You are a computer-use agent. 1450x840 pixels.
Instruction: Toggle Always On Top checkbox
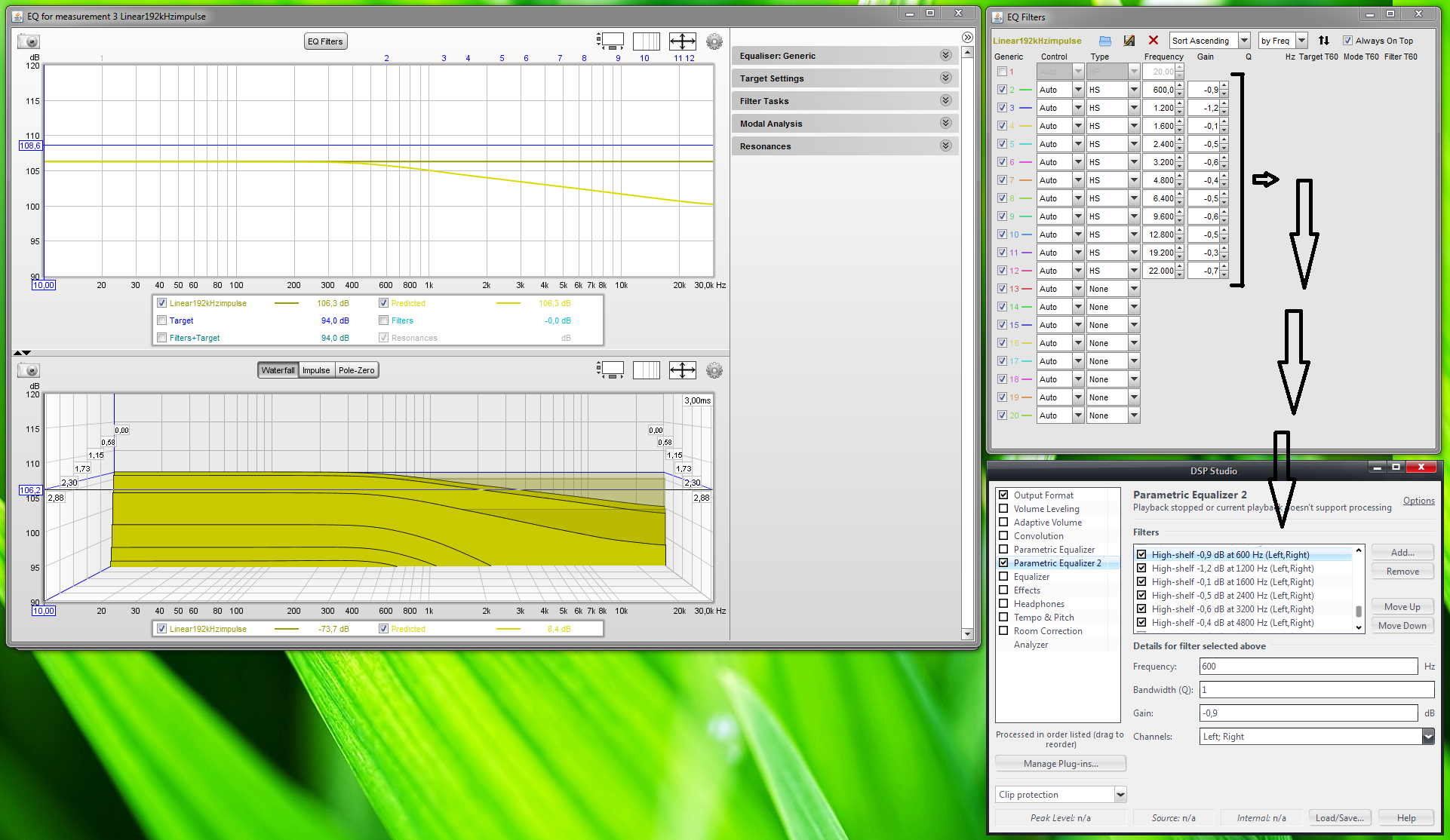pyautogui.click(x=1347, y=41)
